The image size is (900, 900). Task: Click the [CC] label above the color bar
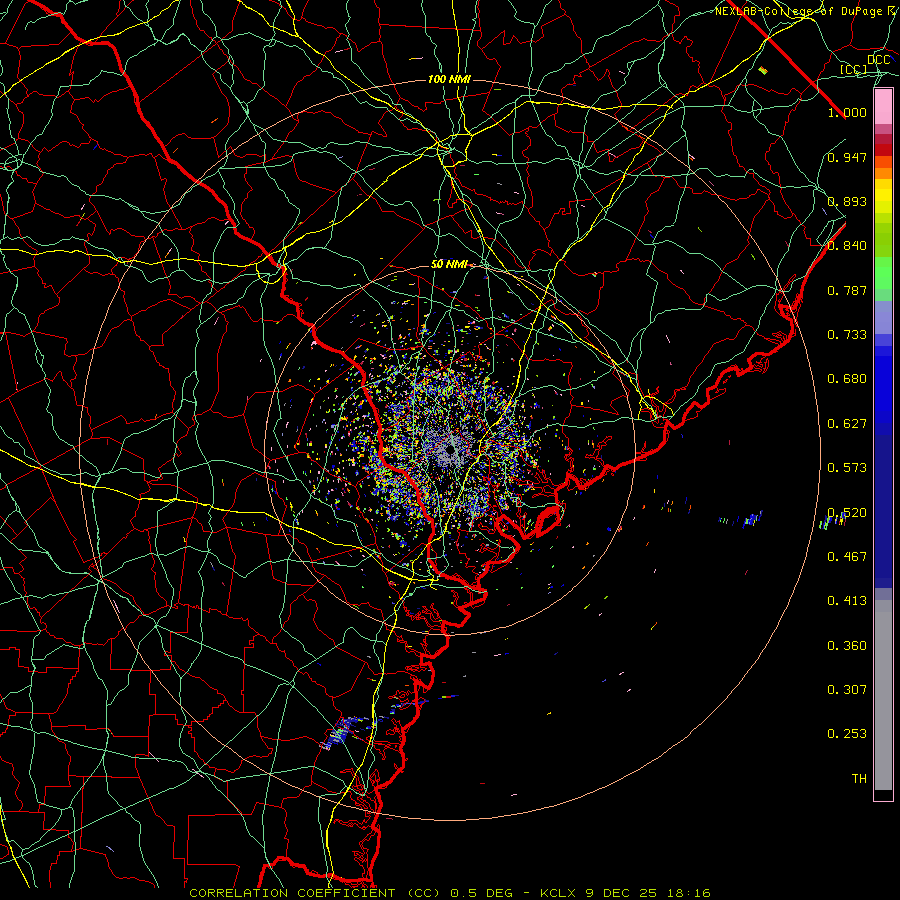pyautogui.click(x=854, y=69)
